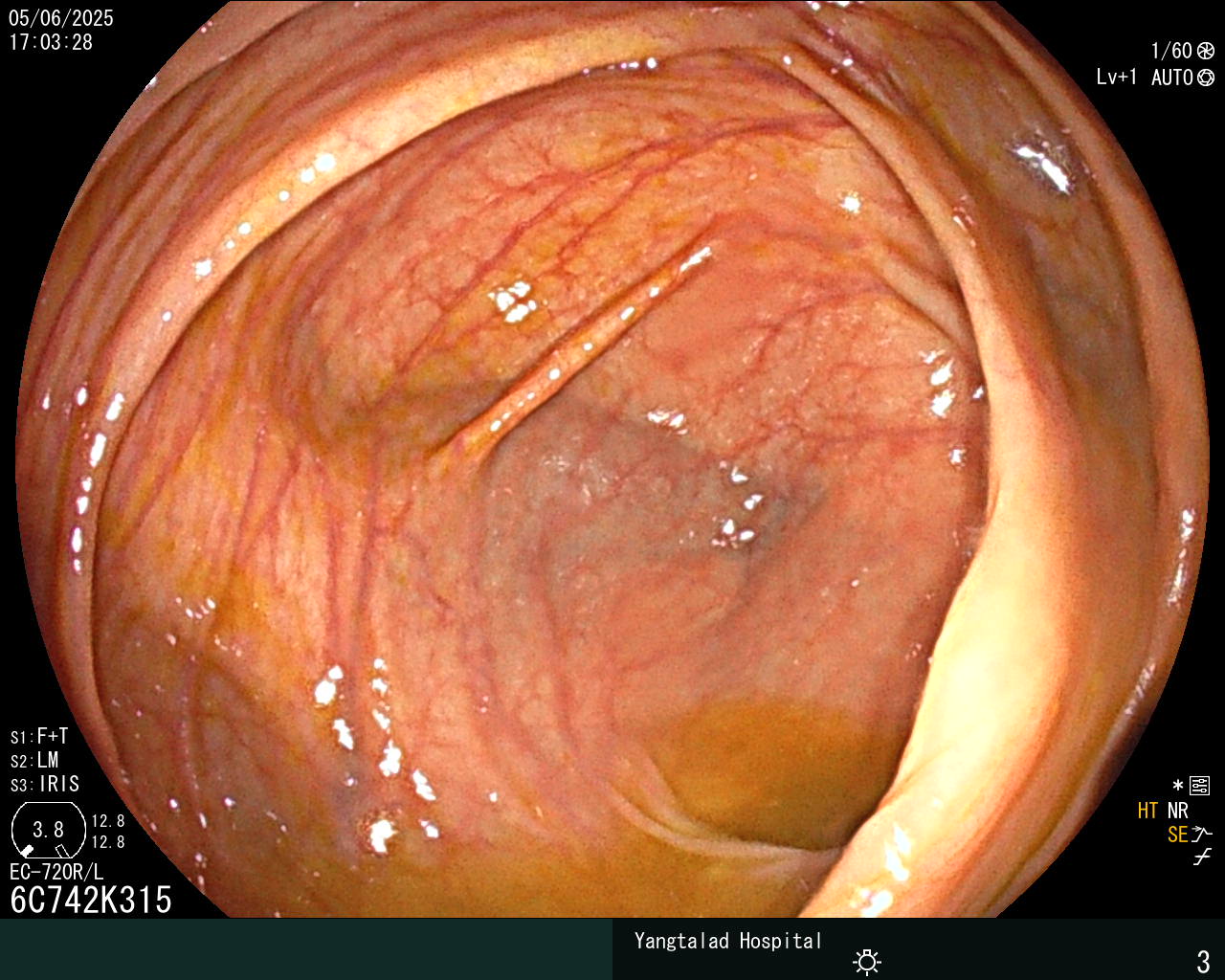Click the S1: F+T switch assignment
The width and height of the screenshot is (1225, 980).
pyautogui.click(x=39, y=736)
